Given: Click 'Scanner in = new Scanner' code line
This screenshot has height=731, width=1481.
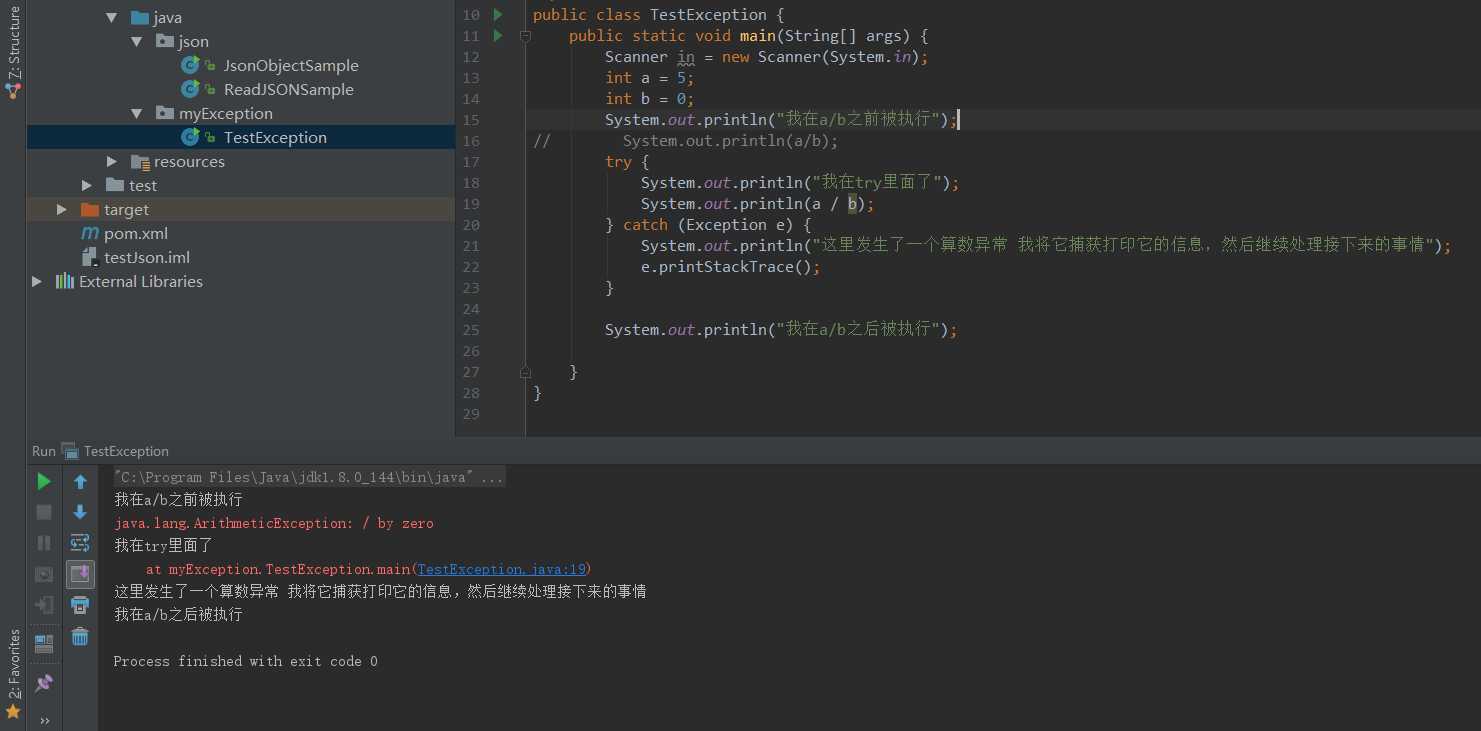Looking at the screenshot, I should pos(766,57).
